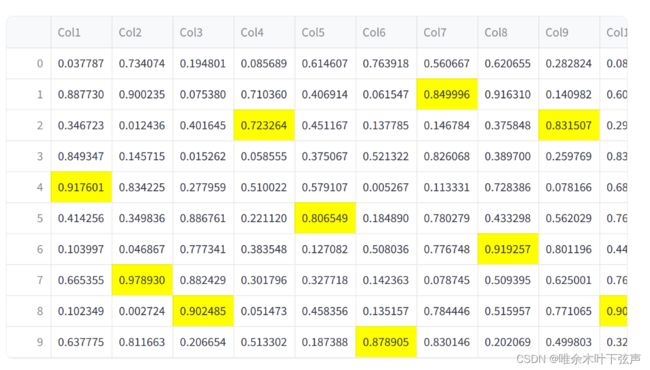The height and width of the screenshot is (370, 650).
Task: Select cell 0.002724
Action: tap(142, 311)
